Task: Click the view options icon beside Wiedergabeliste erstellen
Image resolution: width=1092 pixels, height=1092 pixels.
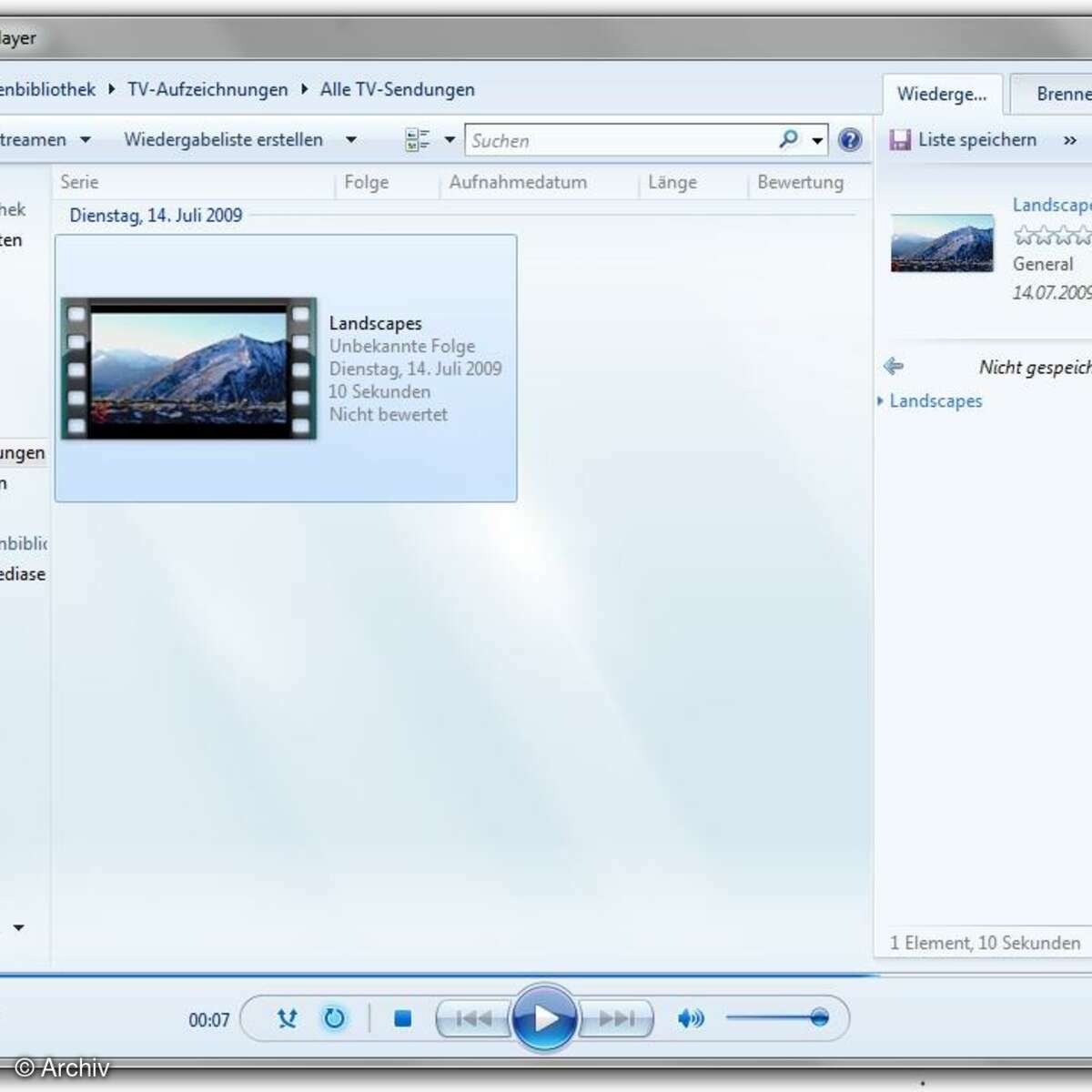Action: 417,139
